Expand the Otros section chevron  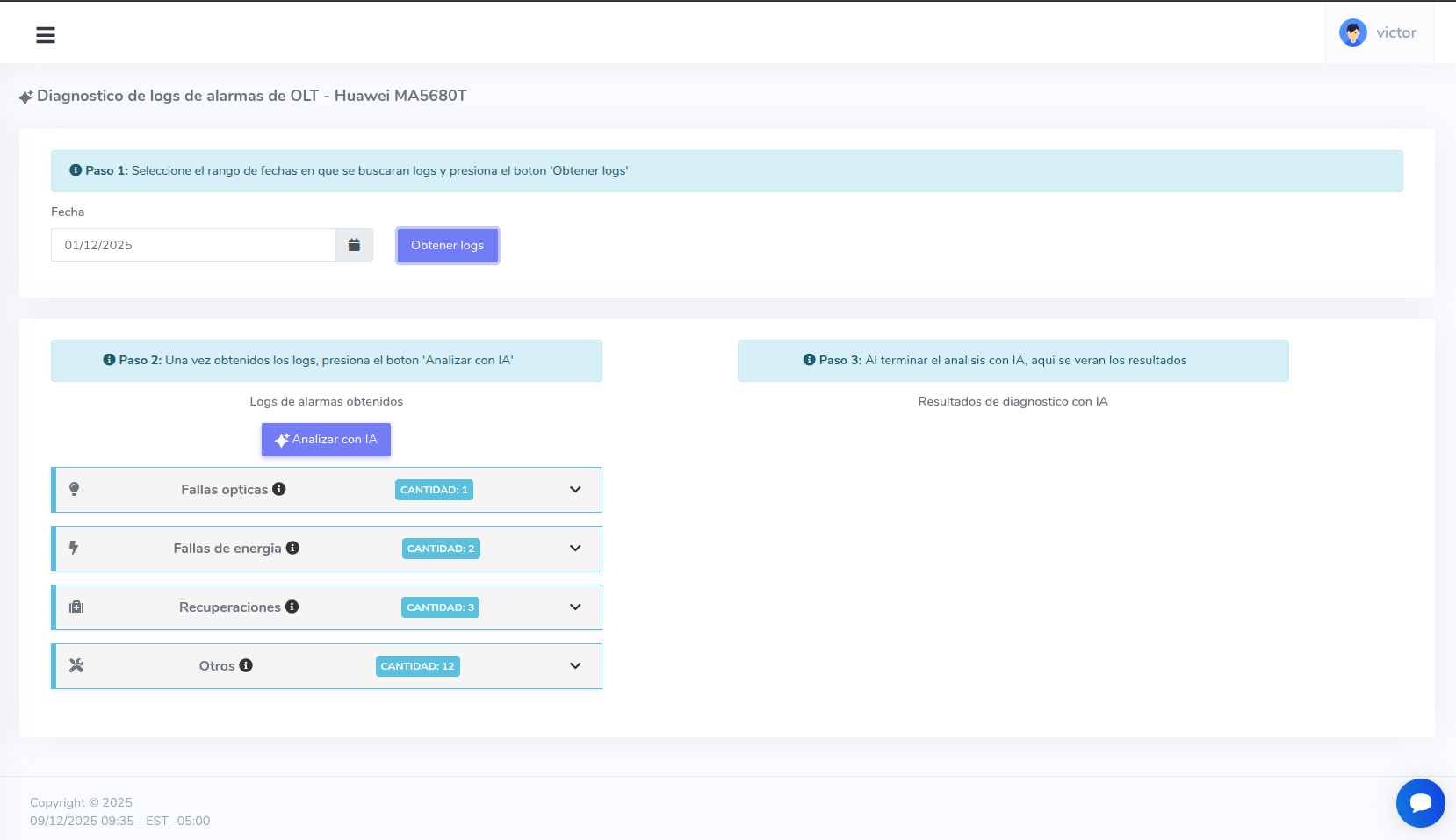(x=575, y=665)
